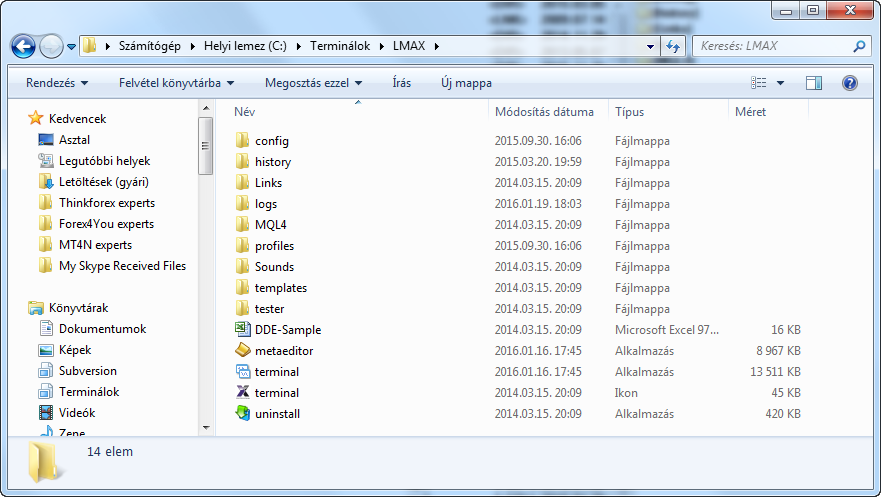The image size is (881, 497).
Task: Select Könyvtárak in navigation pane
Action: 79,308
